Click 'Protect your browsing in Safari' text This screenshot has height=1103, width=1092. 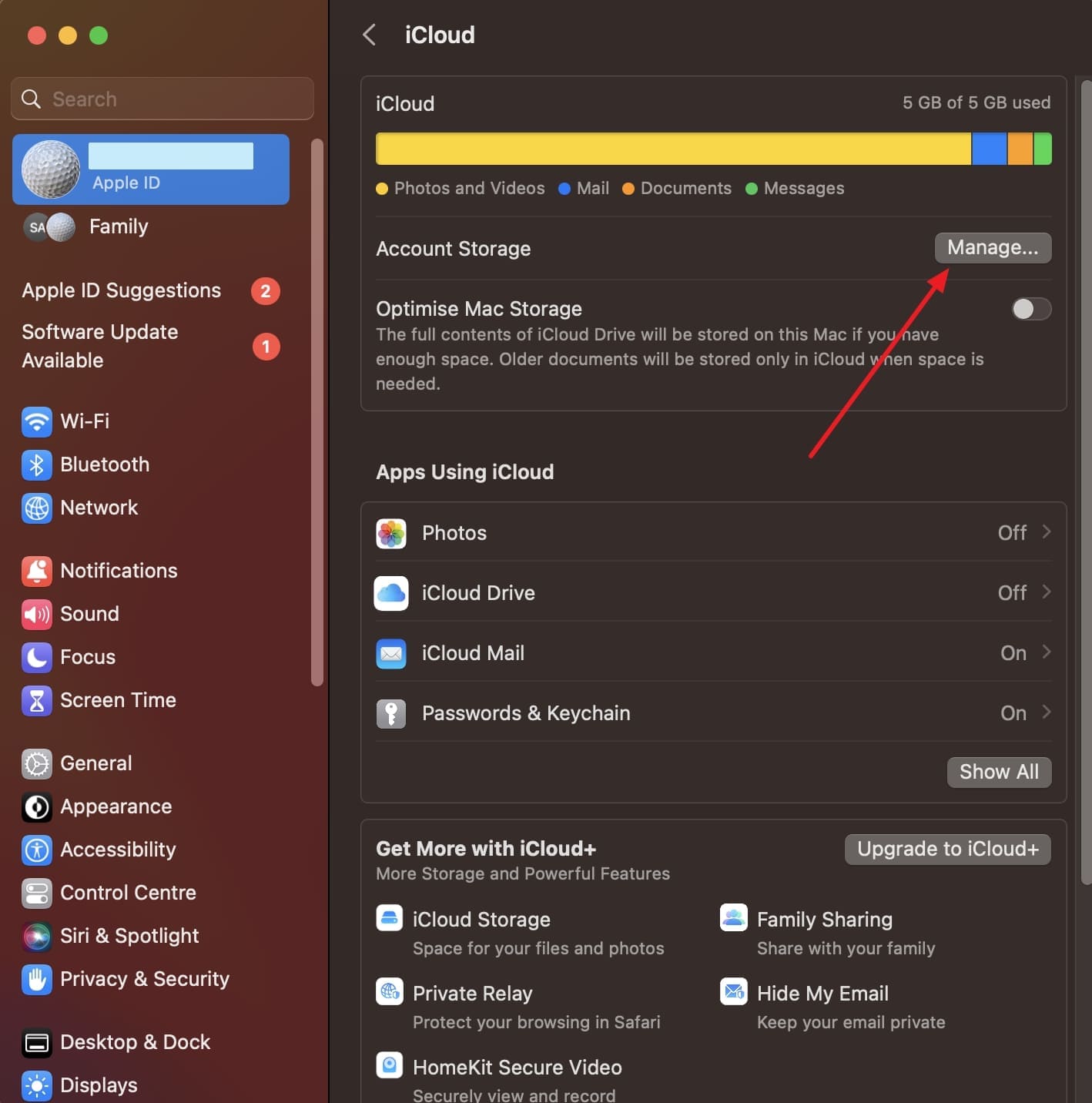coord(537,1022)
